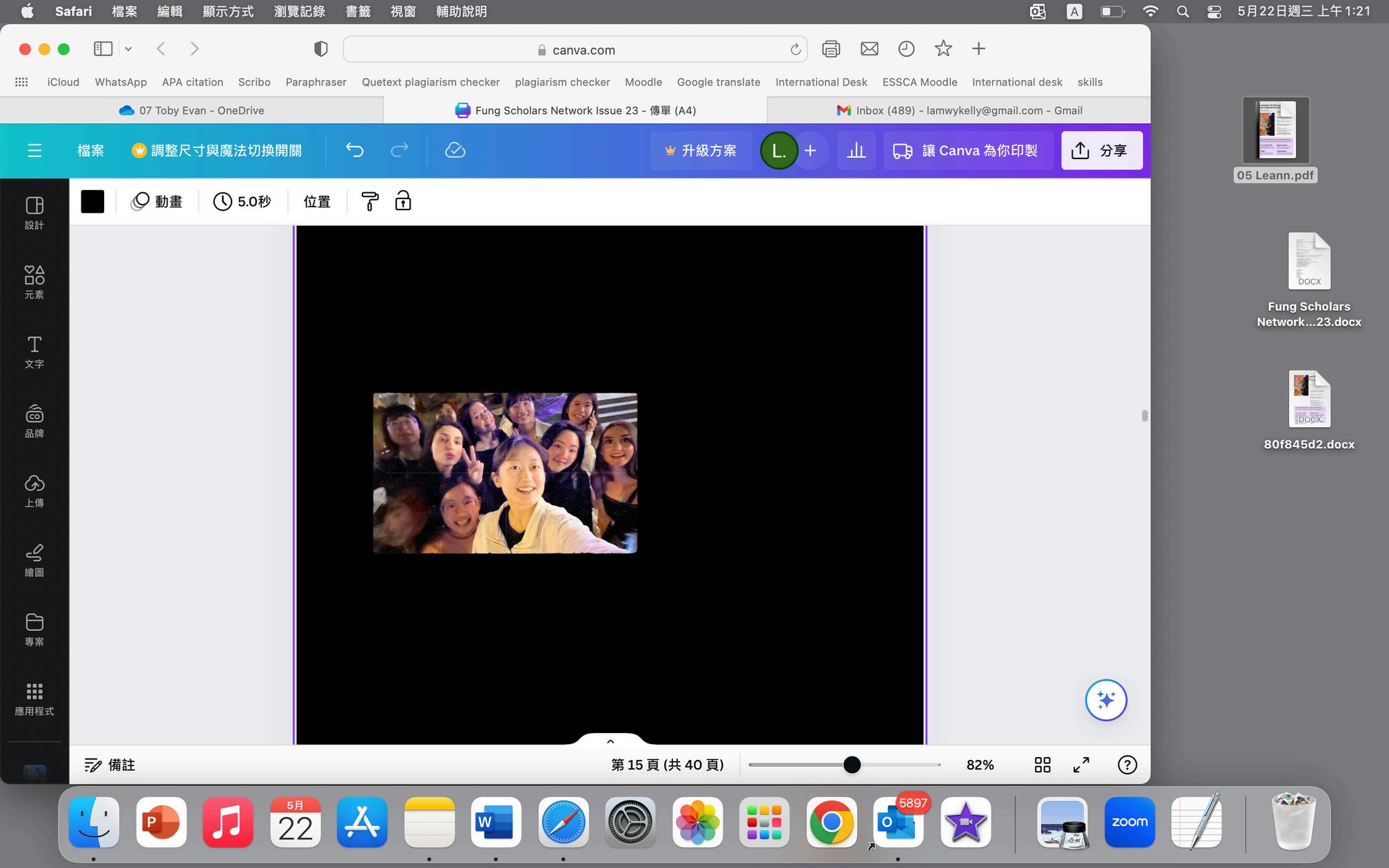Open the 檔案 menu in Canva header
1389x868 pixels.
point(90,150)
